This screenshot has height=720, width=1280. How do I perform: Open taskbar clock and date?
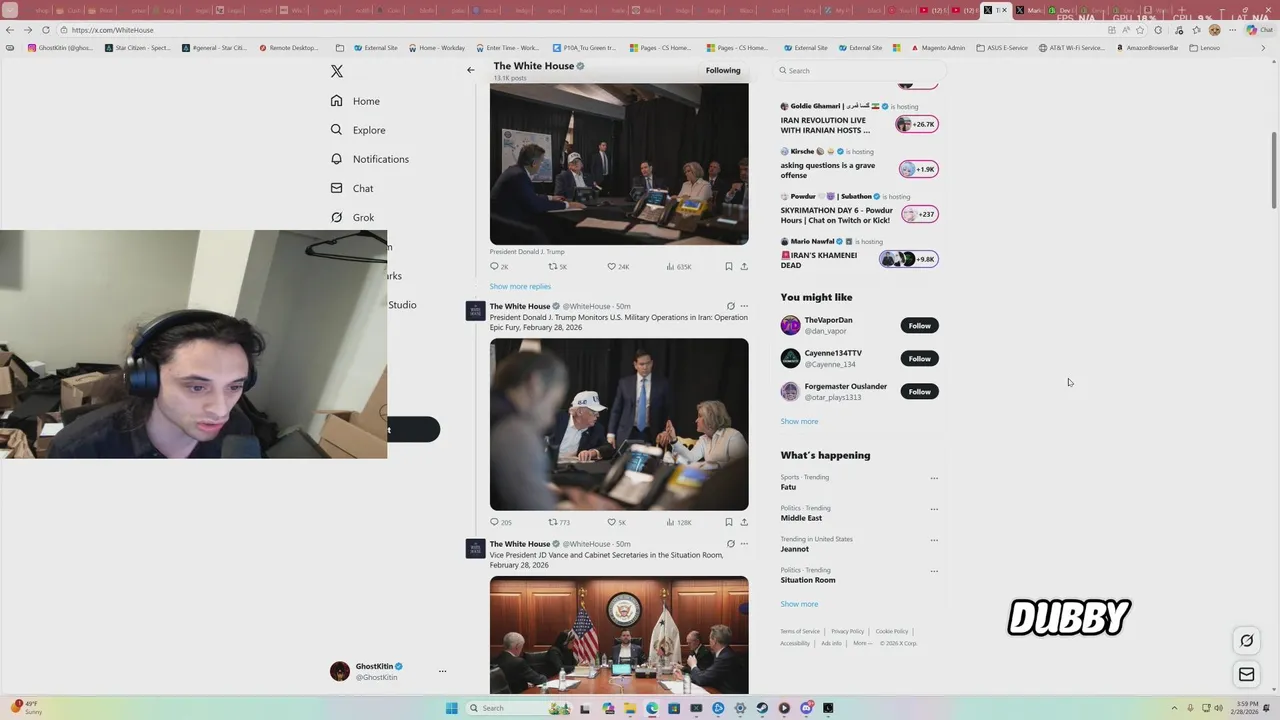click(1245, 708)
